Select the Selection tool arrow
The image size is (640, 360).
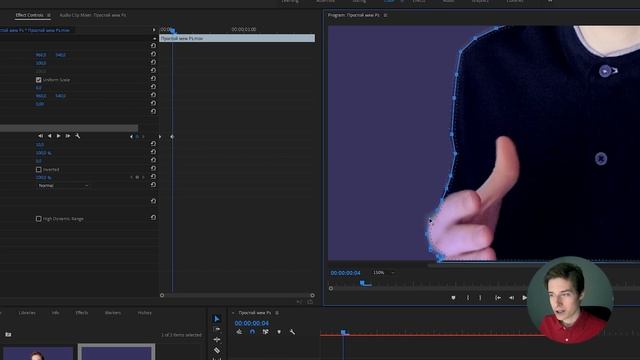(217, 319)
